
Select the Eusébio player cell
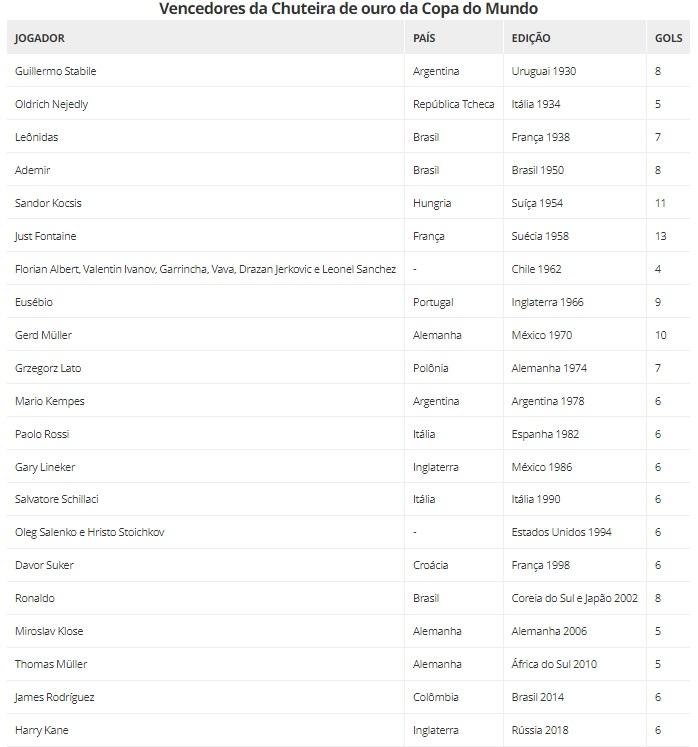(34, 302)
